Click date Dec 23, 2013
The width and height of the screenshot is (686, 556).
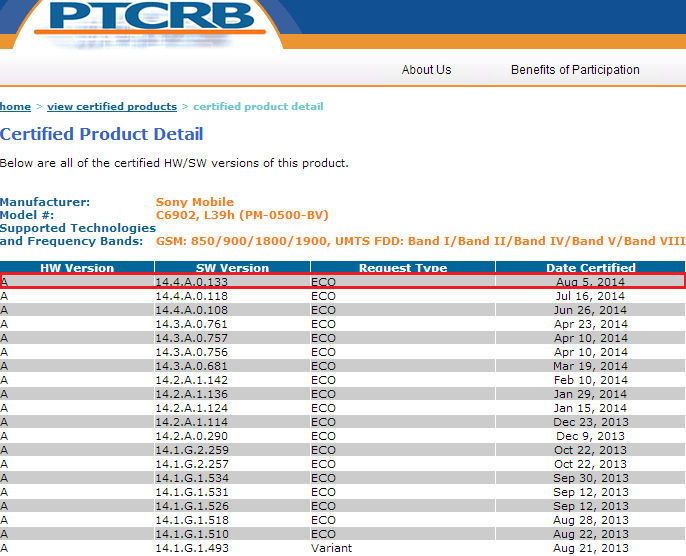tap(591, 422)
